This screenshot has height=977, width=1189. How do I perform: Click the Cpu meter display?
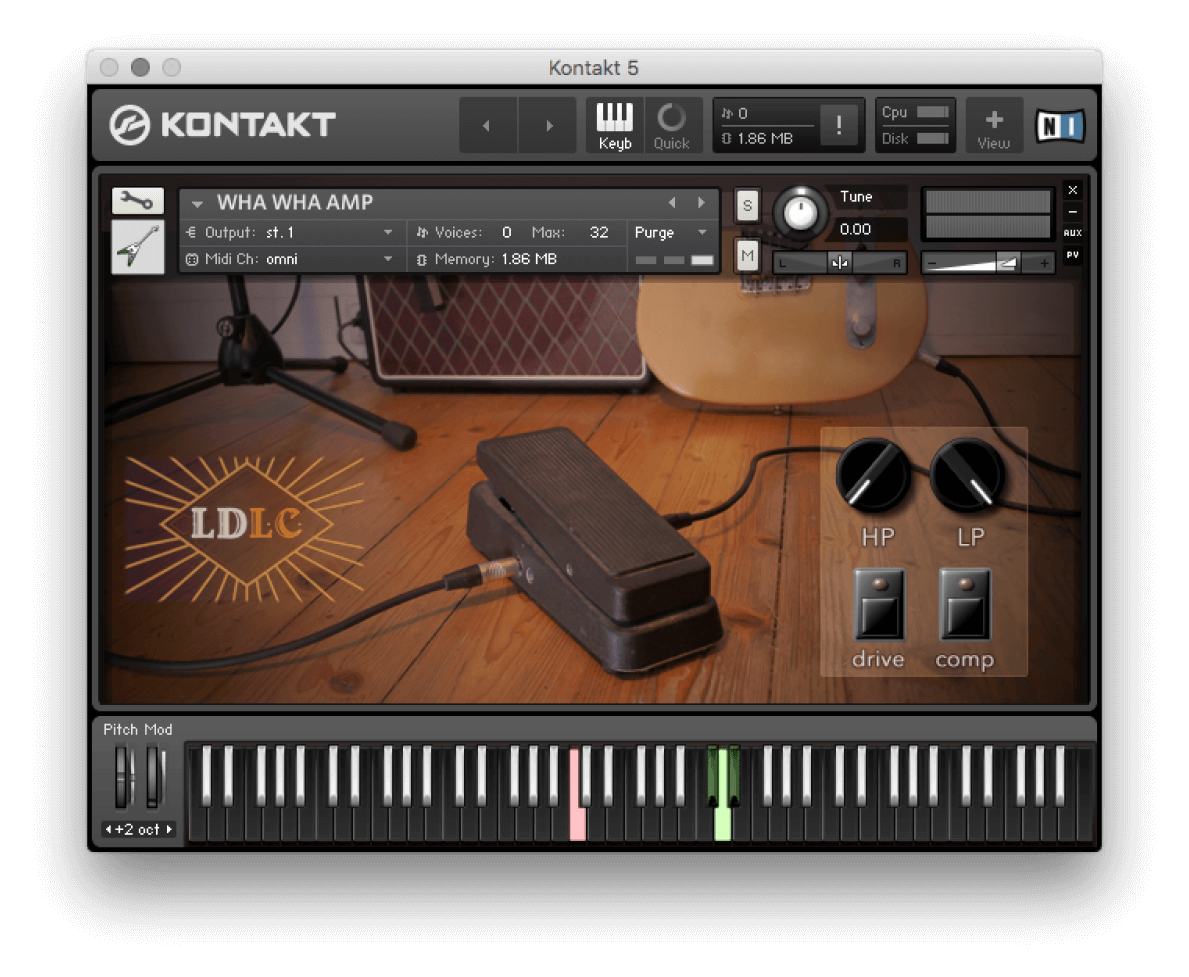pos(914,112)
